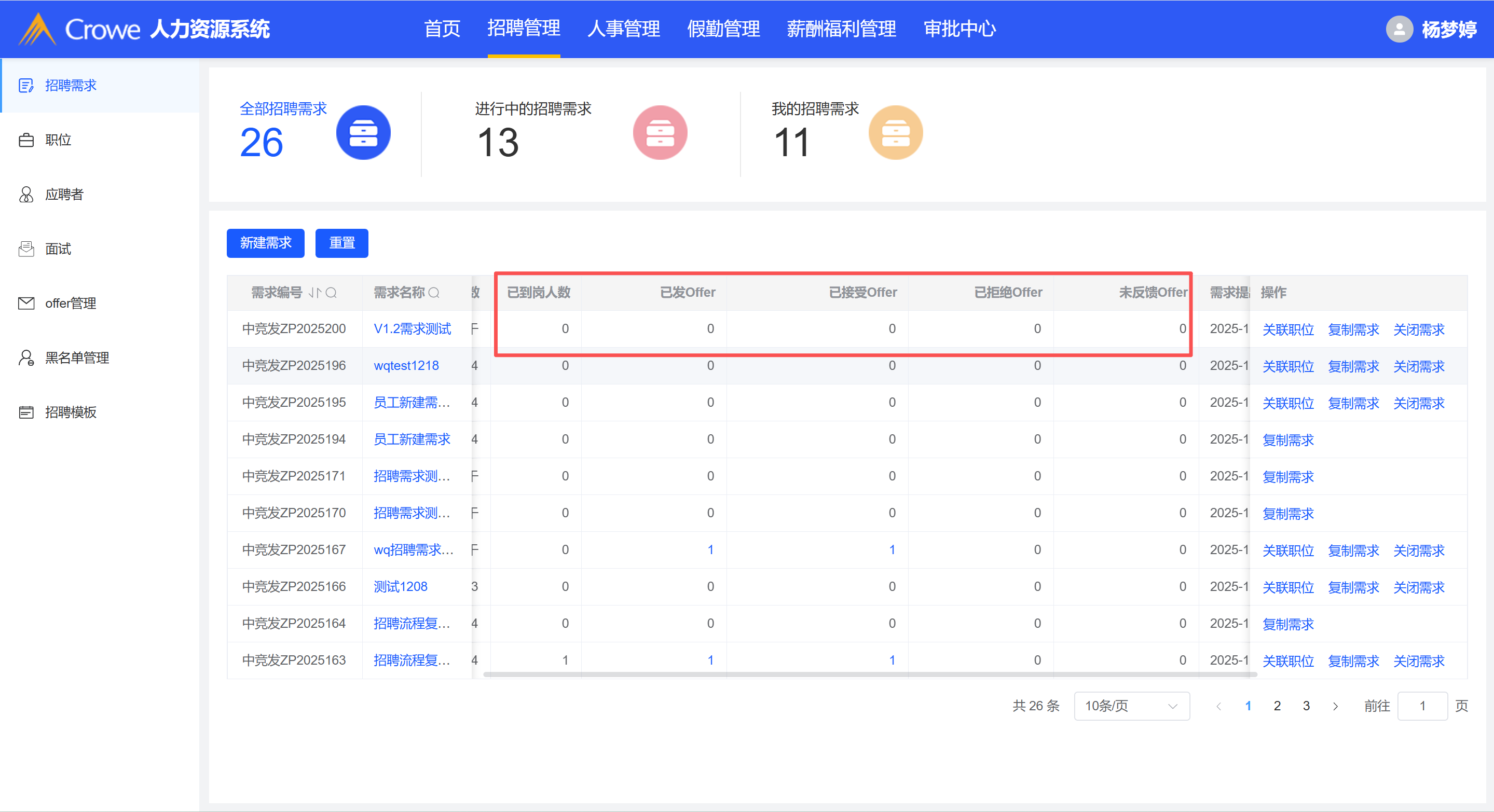
Task: Click the search icon in 需求编号 header
Action: [x=331, y=292]
